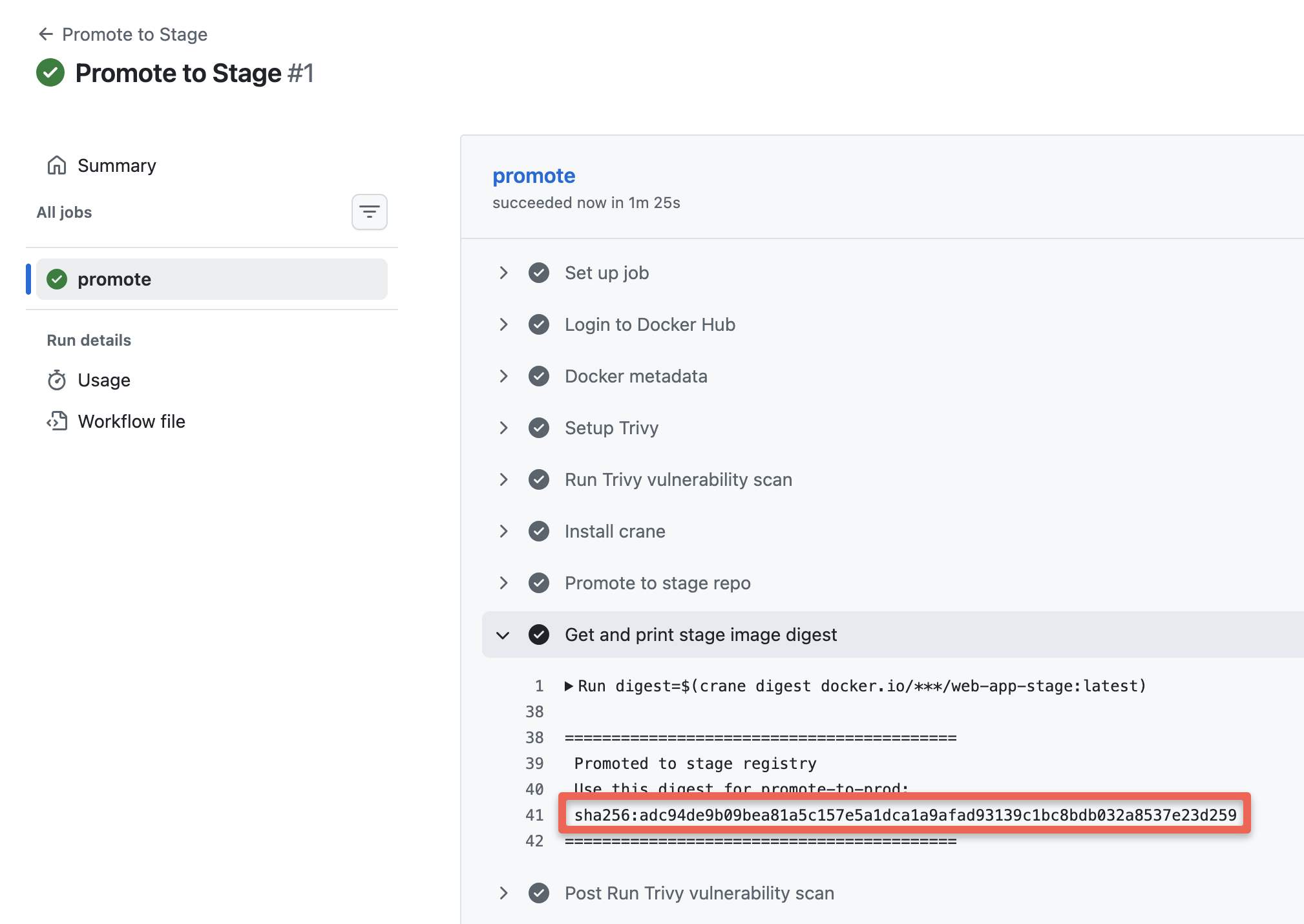Expand the Run digest command log line
The image size is (1304, 924).
tap(569, 686)
